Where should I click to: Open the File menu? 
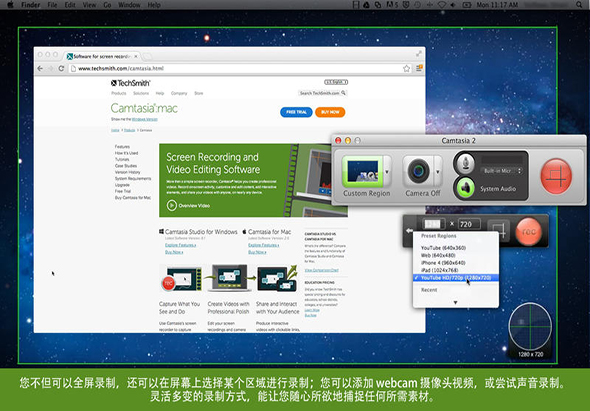tap(52, 5)
